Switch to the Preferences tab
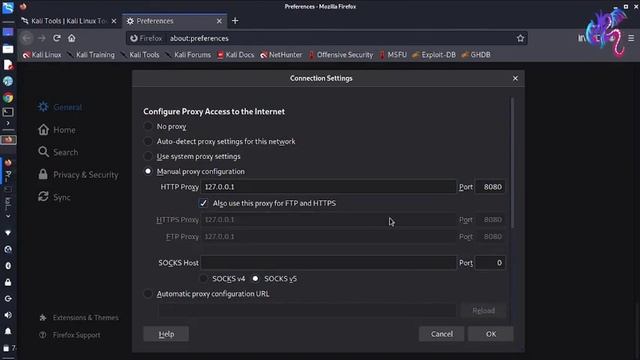The width and height of the screenshot is (640, 360). (x=174, y=21)
